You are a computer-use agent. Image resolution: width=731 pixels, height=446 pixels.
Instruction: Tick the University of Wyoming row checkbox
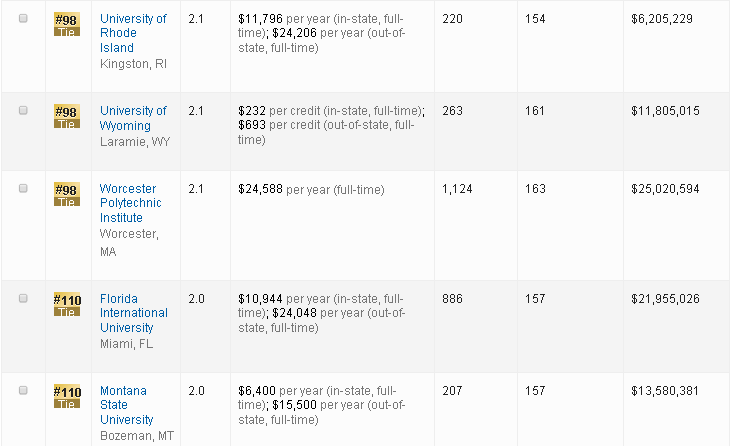[23, 111]
